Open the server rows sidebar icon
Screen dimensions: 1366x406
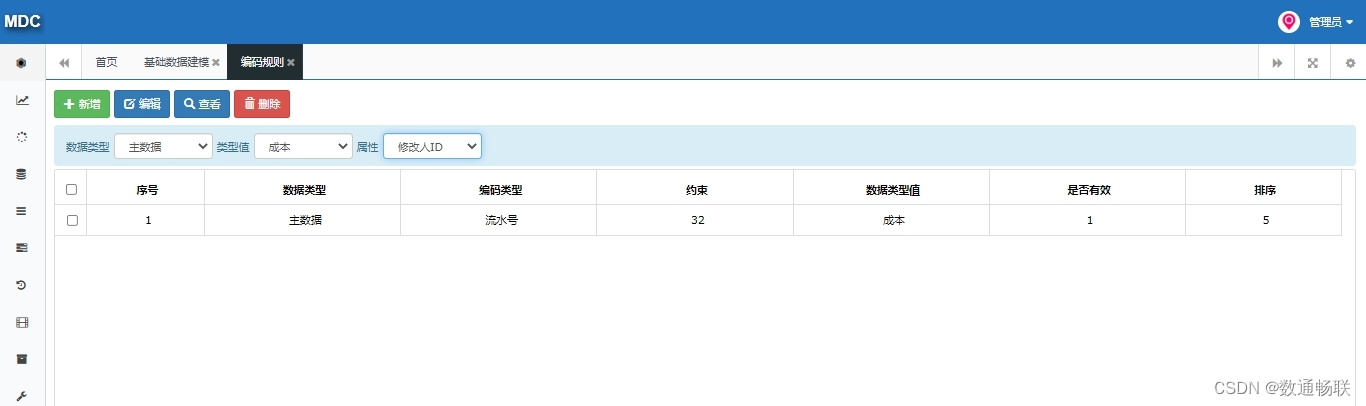pyautogui.click(x=22, y=248)
